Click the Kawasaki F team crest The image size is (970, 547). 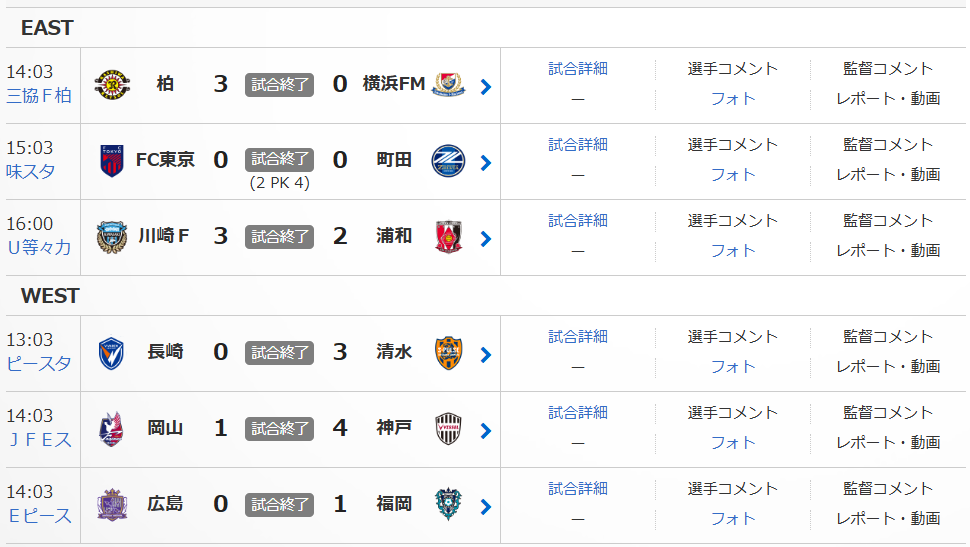pos(111,237)
